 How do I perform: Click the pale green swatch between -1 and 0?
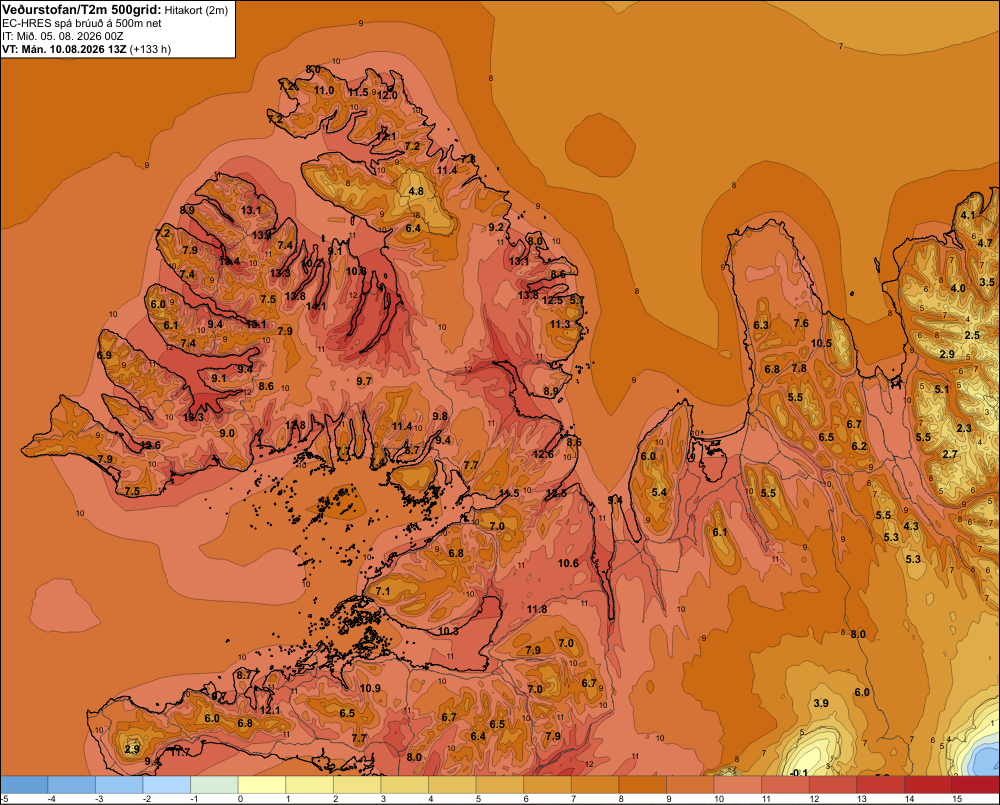tap(214, 785)
